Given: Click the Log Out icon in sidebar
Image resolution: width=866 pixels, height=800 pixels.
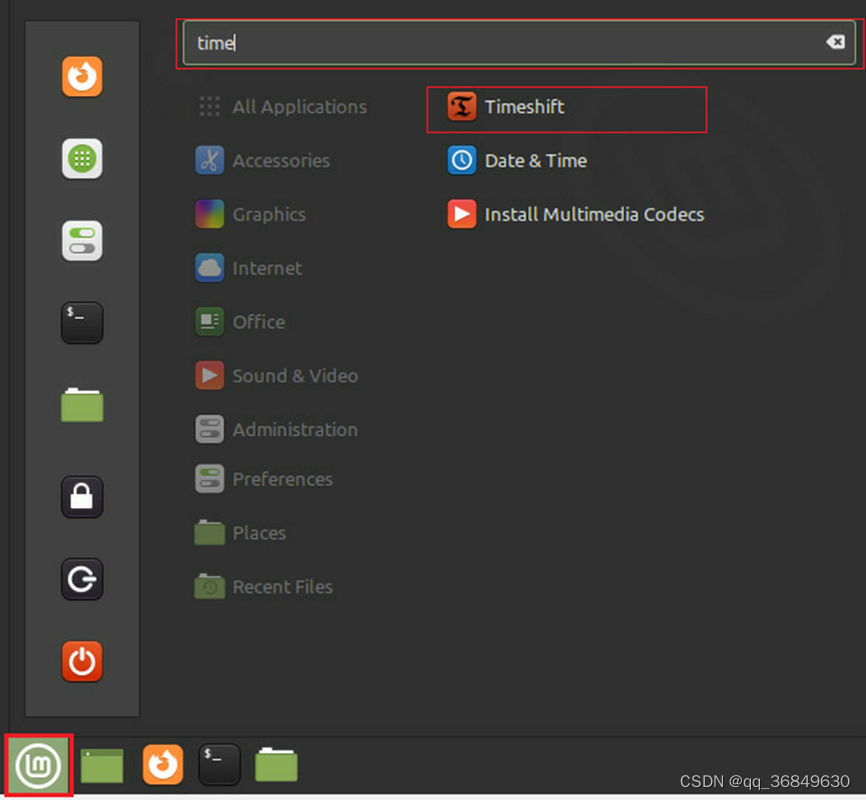Looking at the screenshot, I should (82, 579).
